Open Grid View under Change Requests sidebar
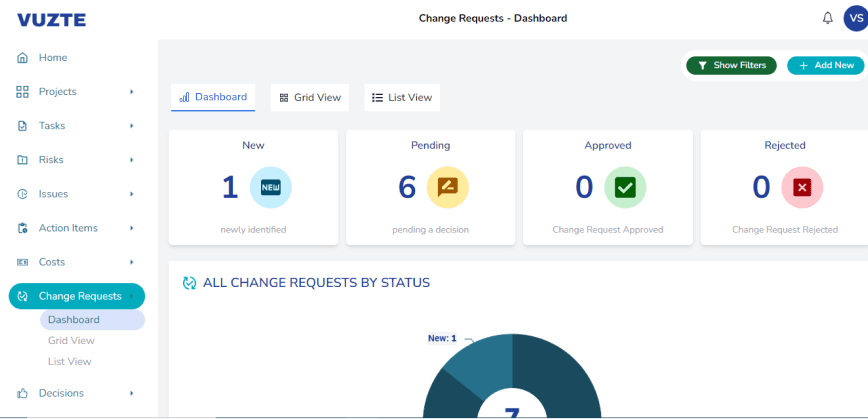The image size is (868, 419). [71, 341]
